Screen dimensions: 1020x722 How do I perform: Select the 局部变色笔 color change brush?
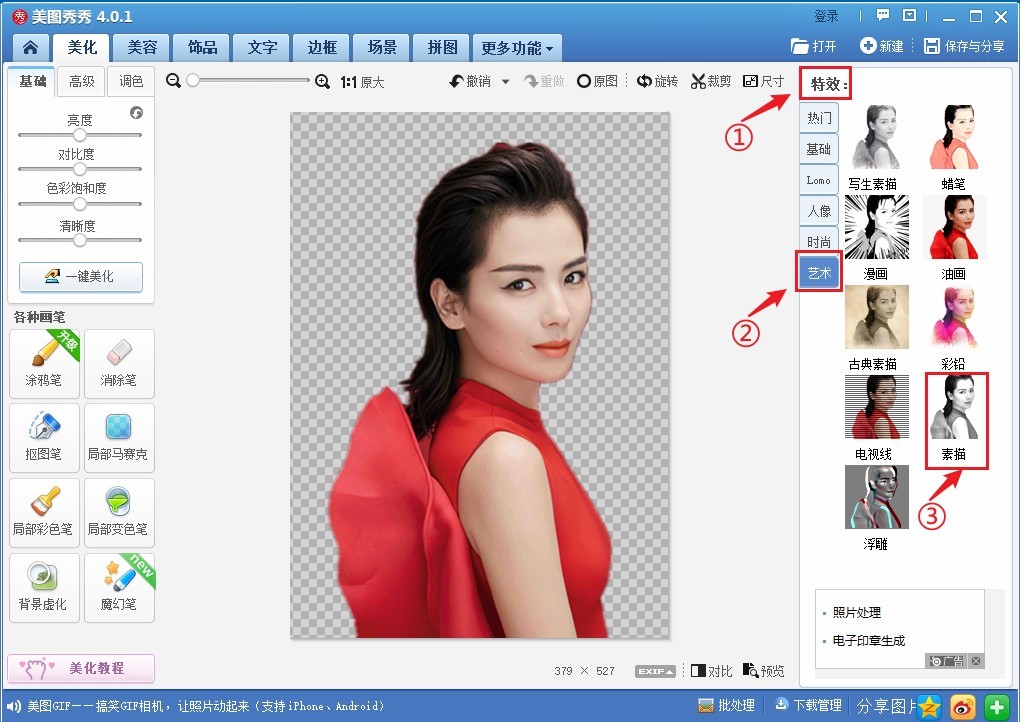pyautogui.click(x=119, y=513)
